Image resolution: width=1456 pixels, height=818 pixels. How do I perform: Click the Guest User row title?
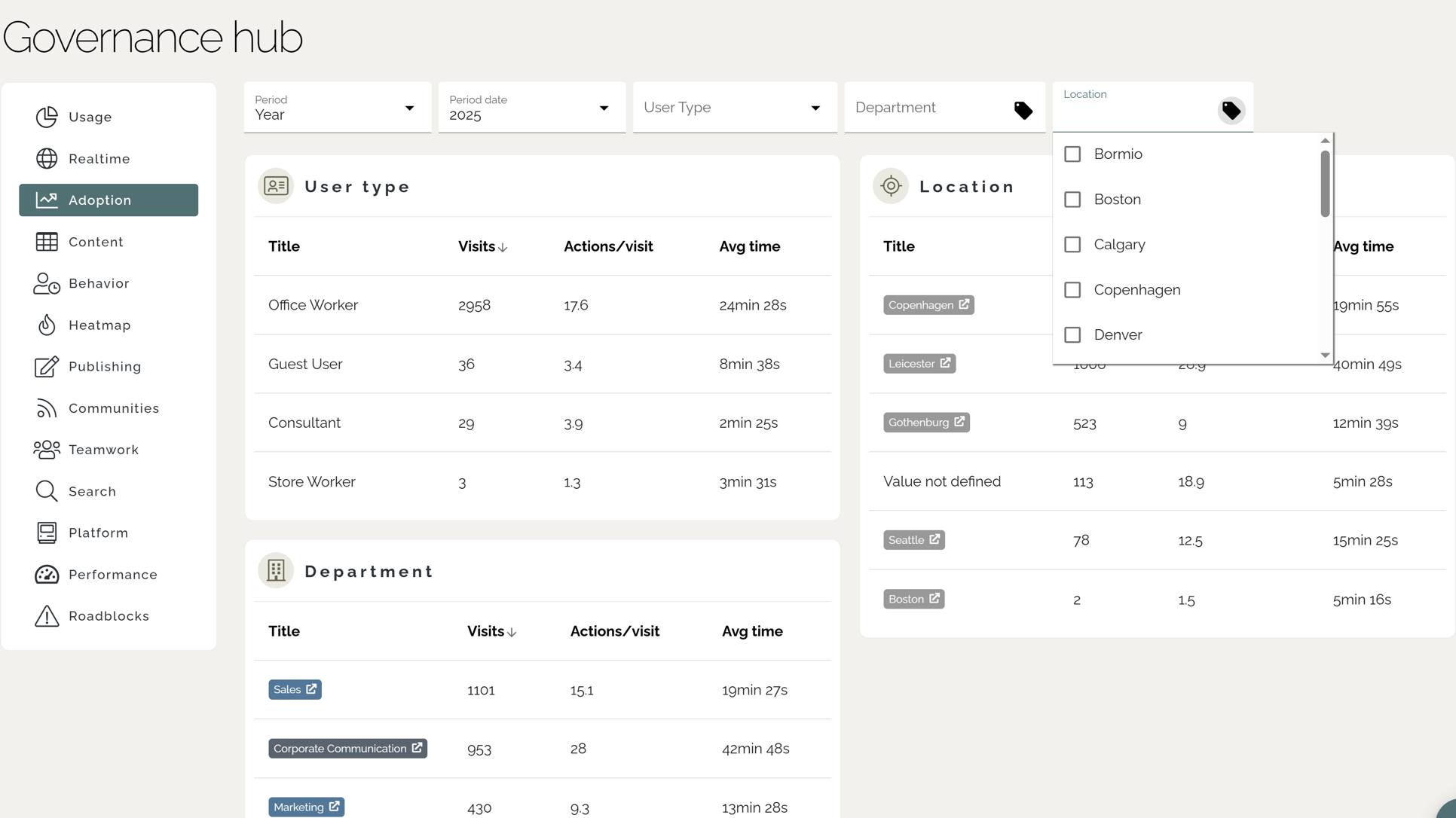click(305, 364)
